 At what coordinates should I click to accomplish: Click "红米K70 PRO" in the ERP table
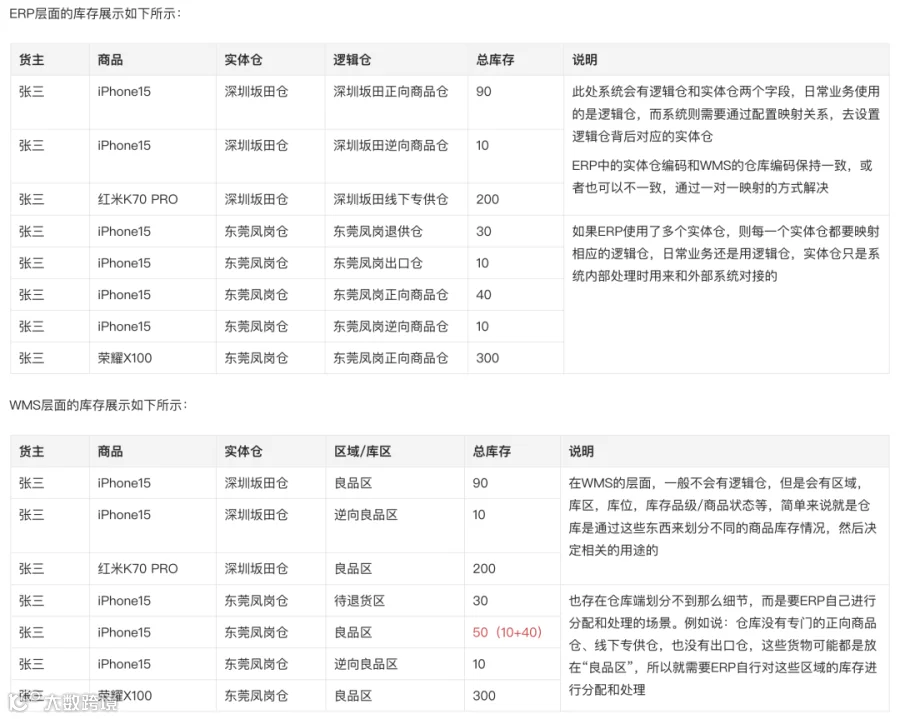[138, 200]
